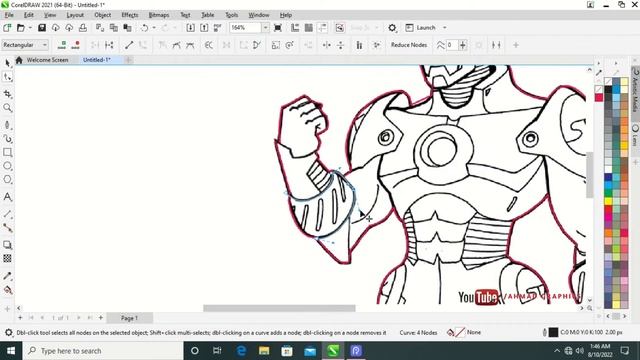640x360 pixels.
Task: Toggle show grid
Action: pyautogui.click(x=309, y=28)
